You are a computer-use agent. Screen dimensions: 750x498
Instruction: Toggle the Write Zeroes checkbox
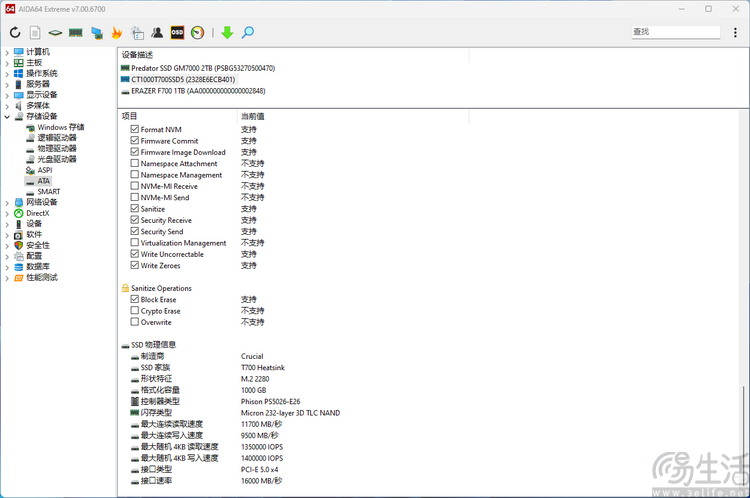(135, 265)
